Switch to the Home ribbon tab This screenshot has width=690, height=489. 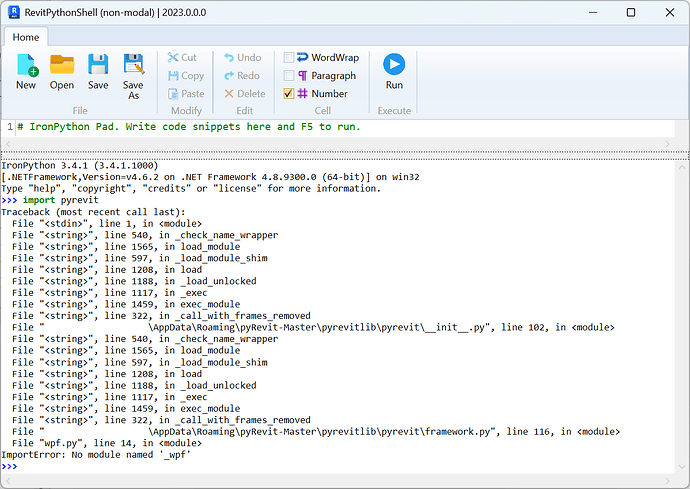point(26,37)
